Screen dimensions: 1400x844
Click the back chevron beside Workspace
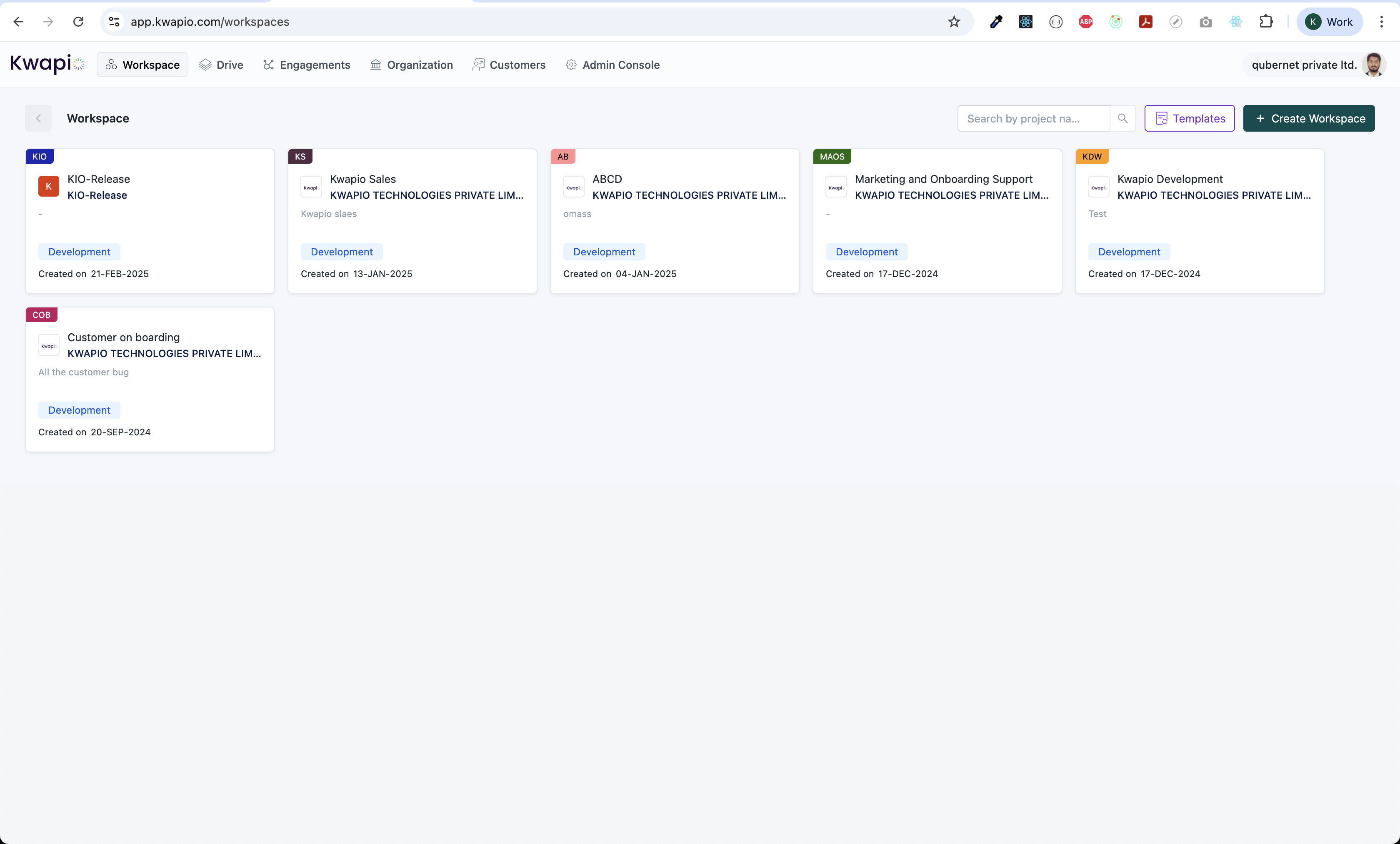click(38, 118)
